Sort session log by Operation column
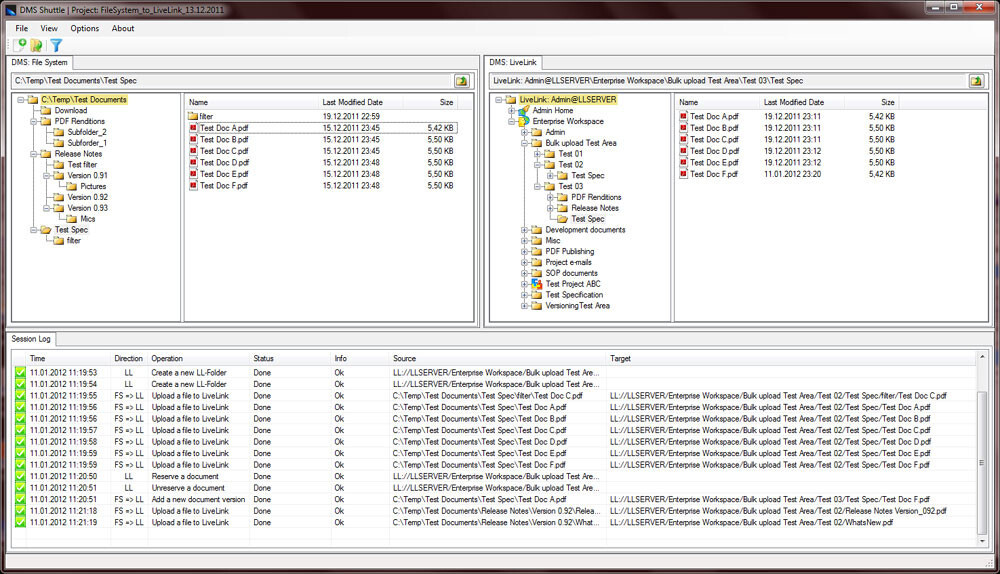The width and height of the screenshot is (1000, 574). click(198, 358)
